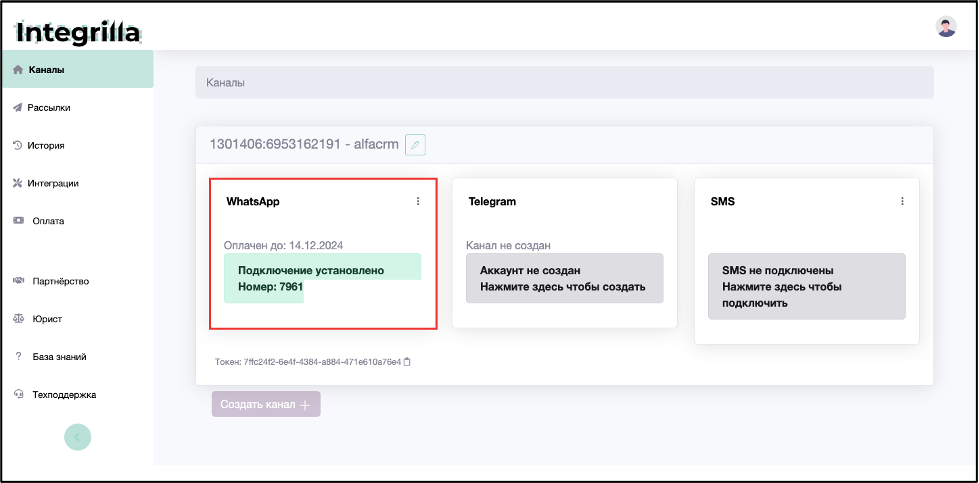Open the SMS card three-dot menu
This screenshot has height=483, width=979.
(x=902, y=201)
